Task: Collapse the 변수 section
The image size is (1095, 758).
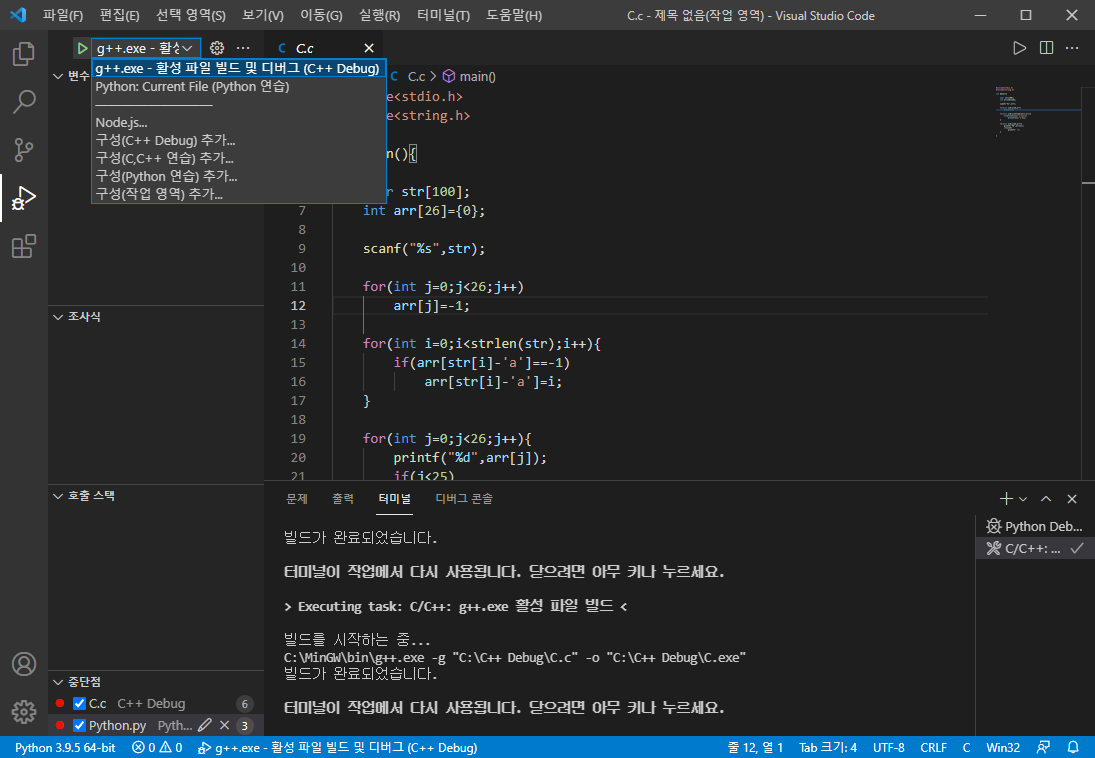Action: (x=58, y=76)
